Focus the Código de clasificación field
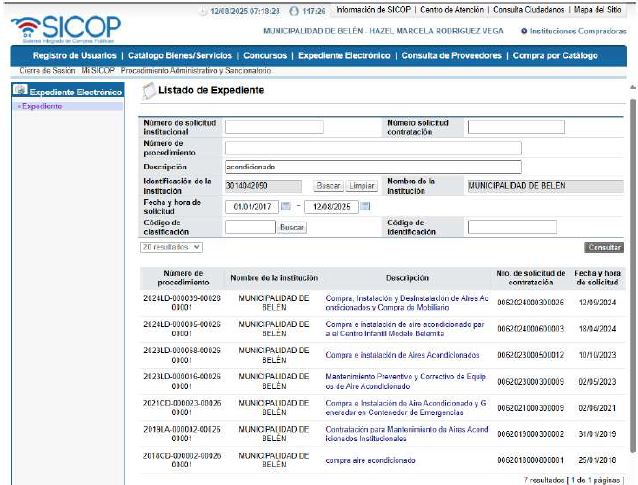This screenshot has width=638, height=485. pos(250,227)
